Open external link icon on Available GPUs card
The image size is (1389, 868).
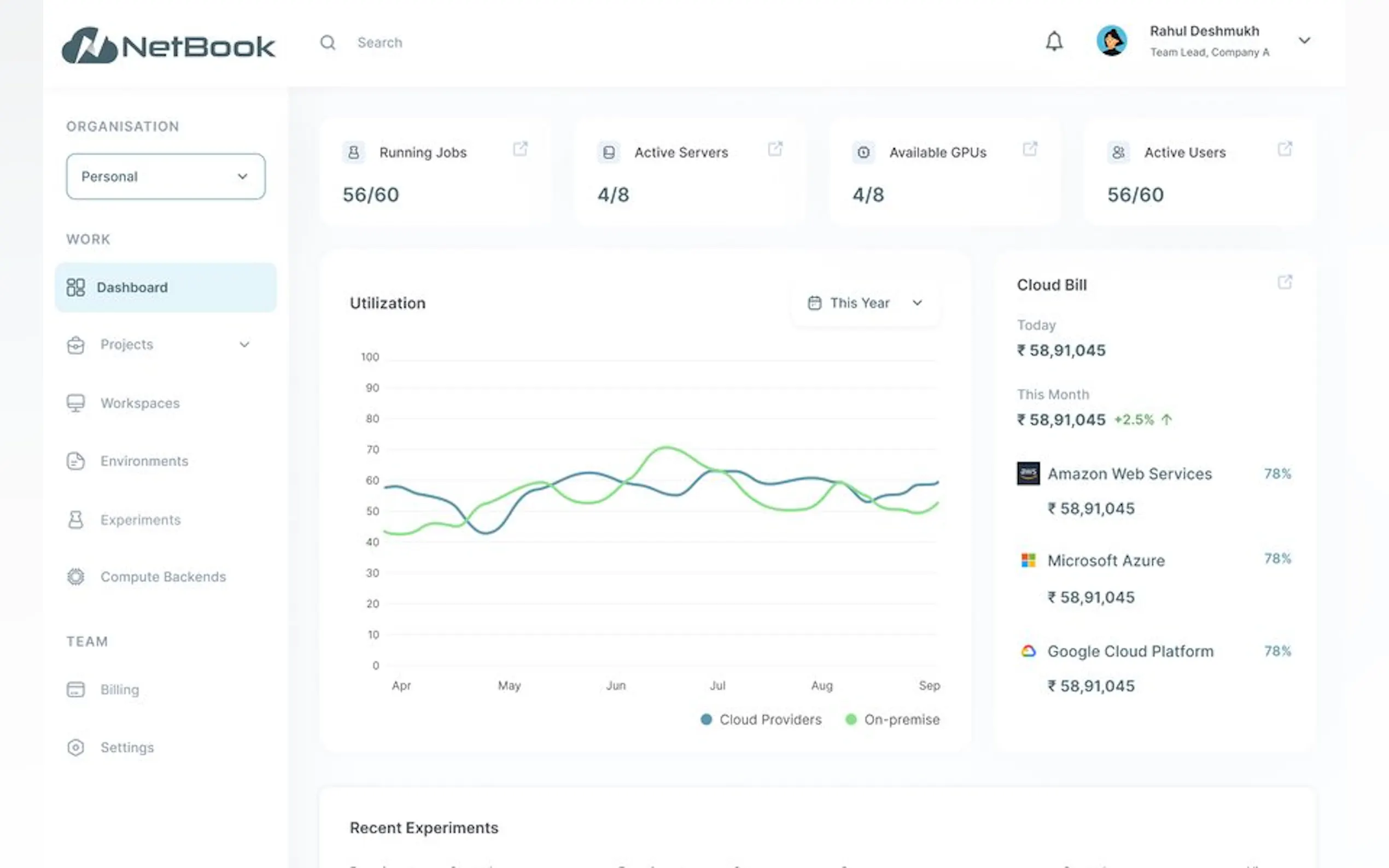tap(1030, 149)
